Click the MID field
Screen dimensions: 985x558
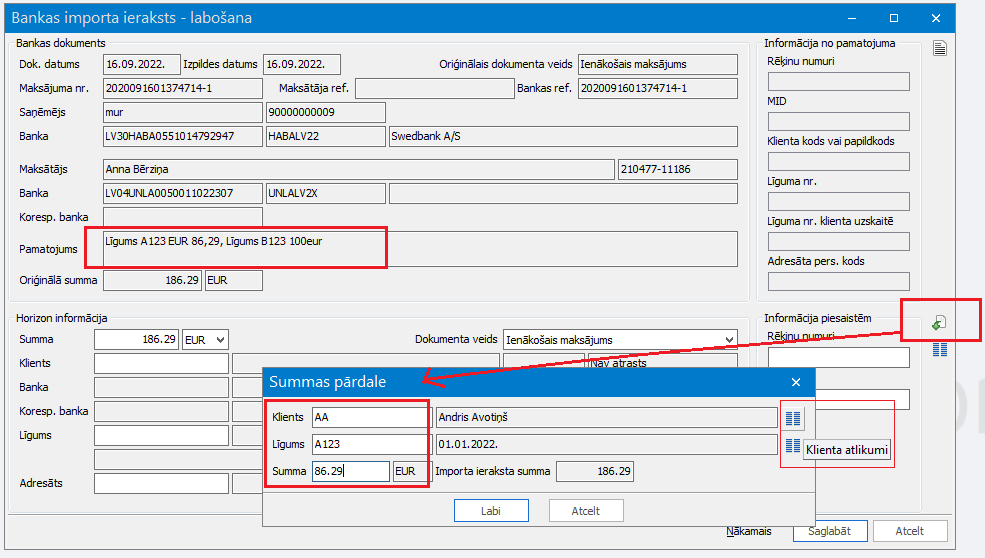pyautogui.click(x=839, y=121)
